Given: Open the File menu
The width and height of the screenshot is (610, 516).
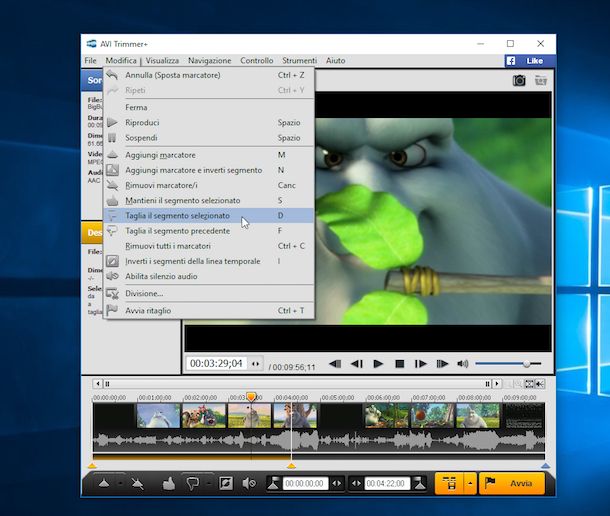Looking at the screenshot, I should [90, 60].
